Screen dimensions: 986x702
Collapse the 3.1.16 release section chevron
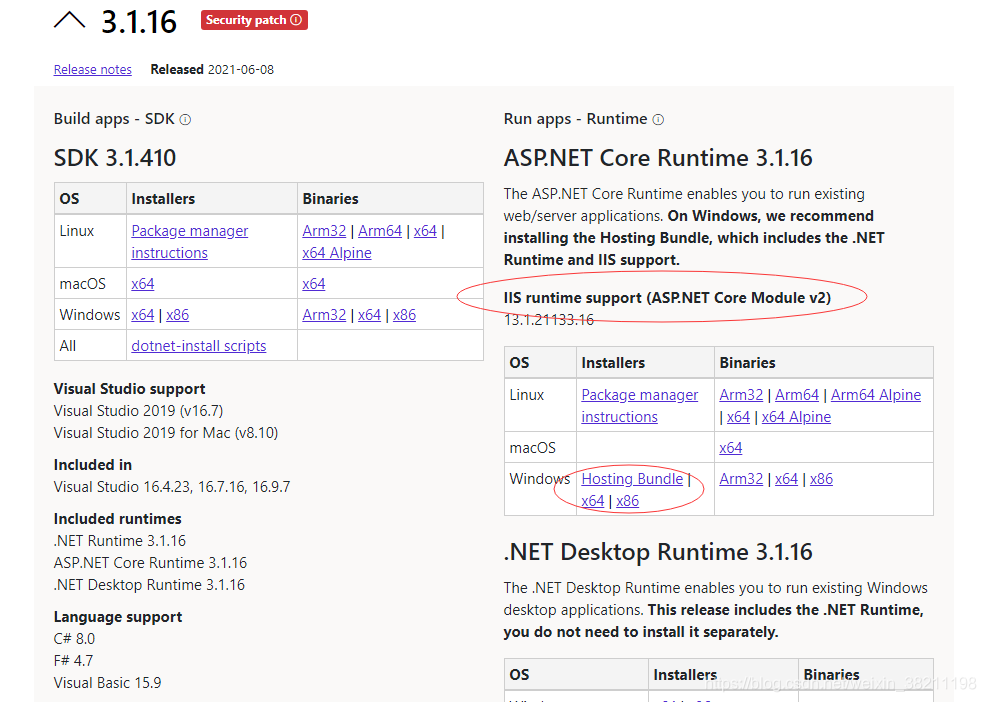click(69, 20)
